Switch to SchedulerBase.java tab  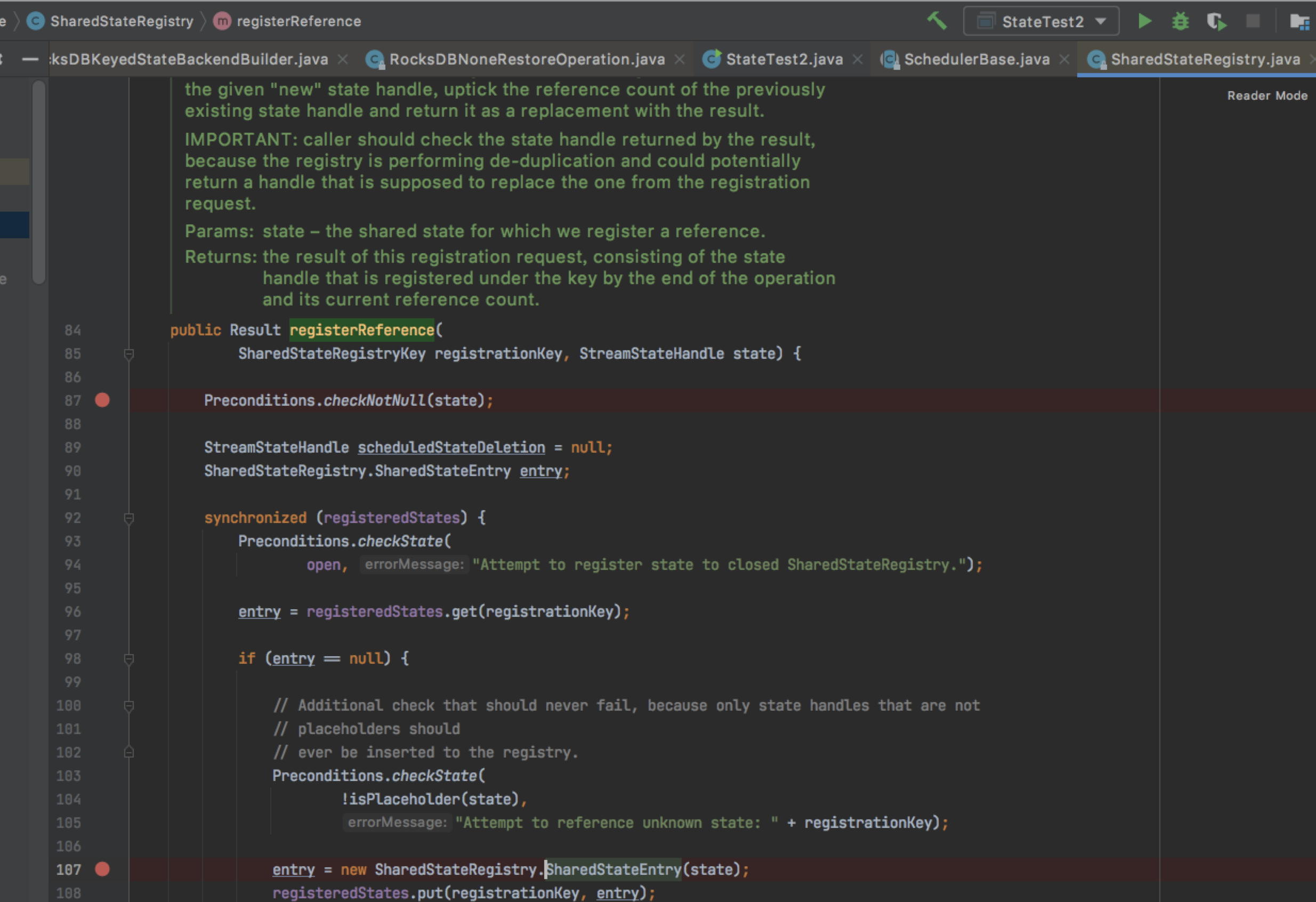point(977,60)
